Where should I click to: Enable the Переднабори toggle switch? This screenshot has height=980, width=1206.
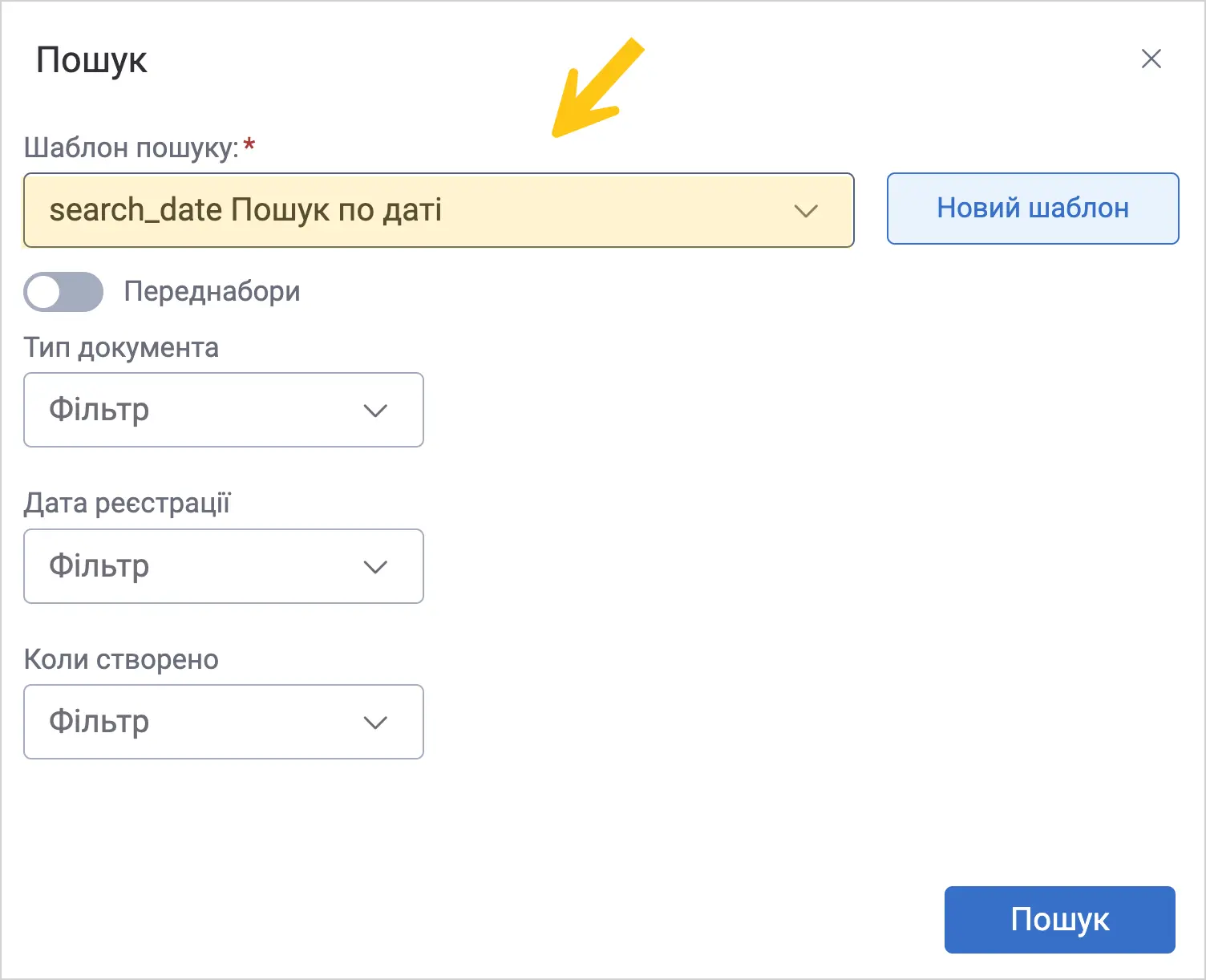[x=63, y=291]
